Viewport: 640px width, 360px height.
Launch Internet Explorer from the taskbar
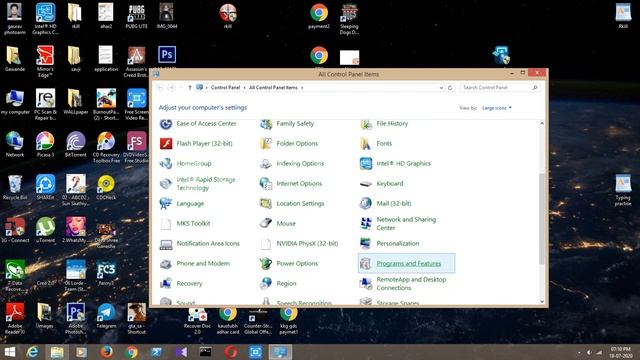click(33, 352)
